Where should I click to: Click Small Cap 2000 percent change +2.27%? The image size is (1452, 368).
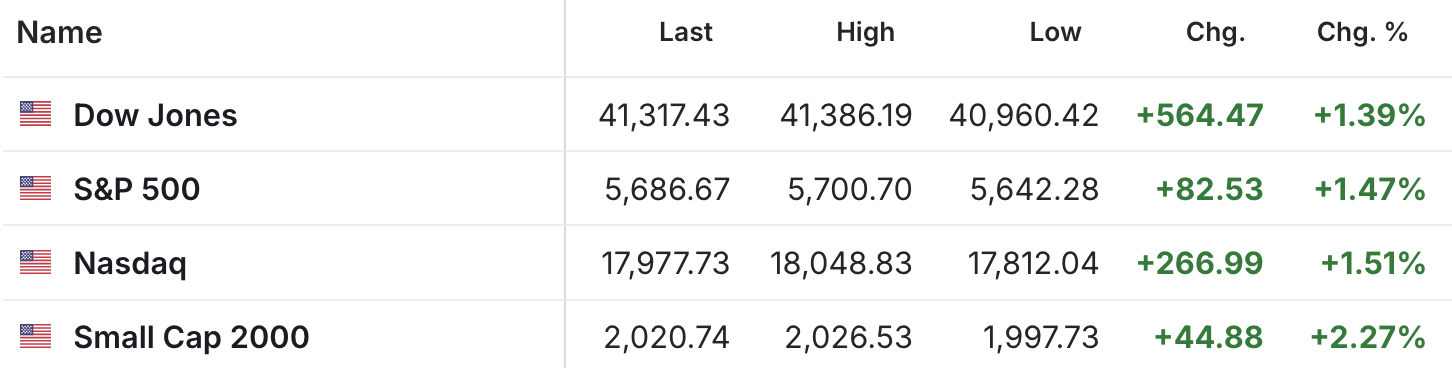click(x=1369, y=338)
